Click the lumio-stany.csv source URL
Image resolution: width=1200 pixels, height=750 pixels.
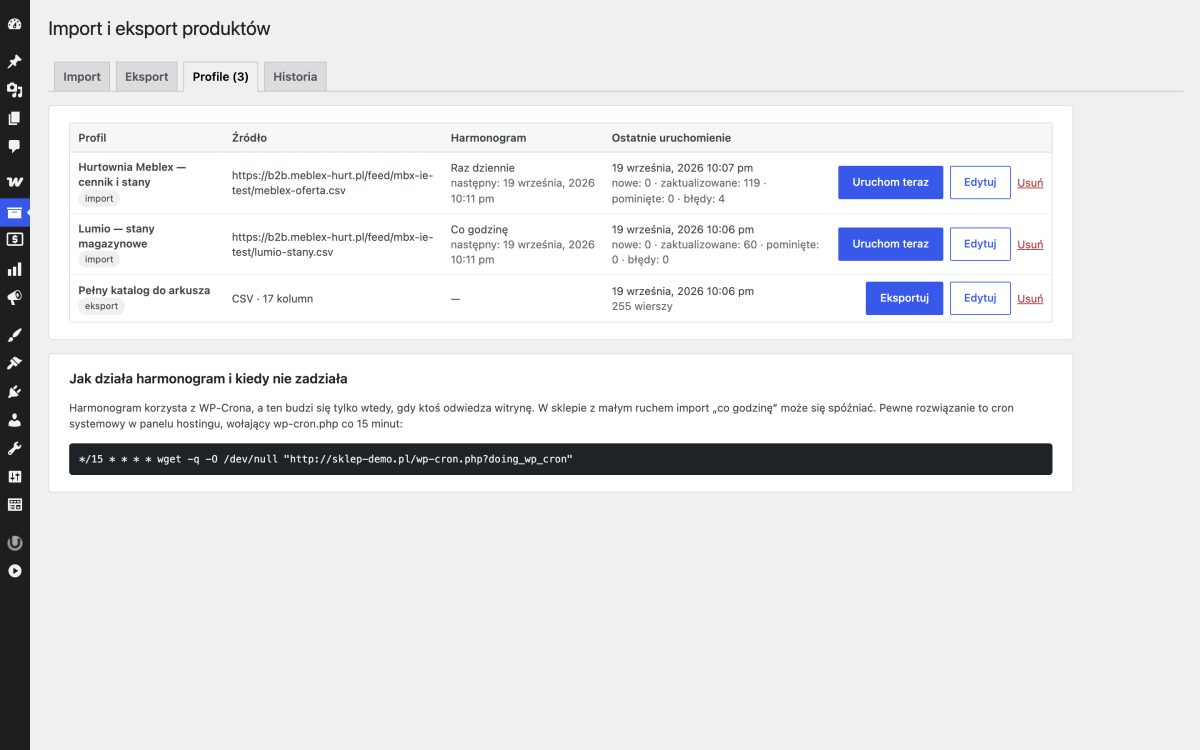(332, 244)
